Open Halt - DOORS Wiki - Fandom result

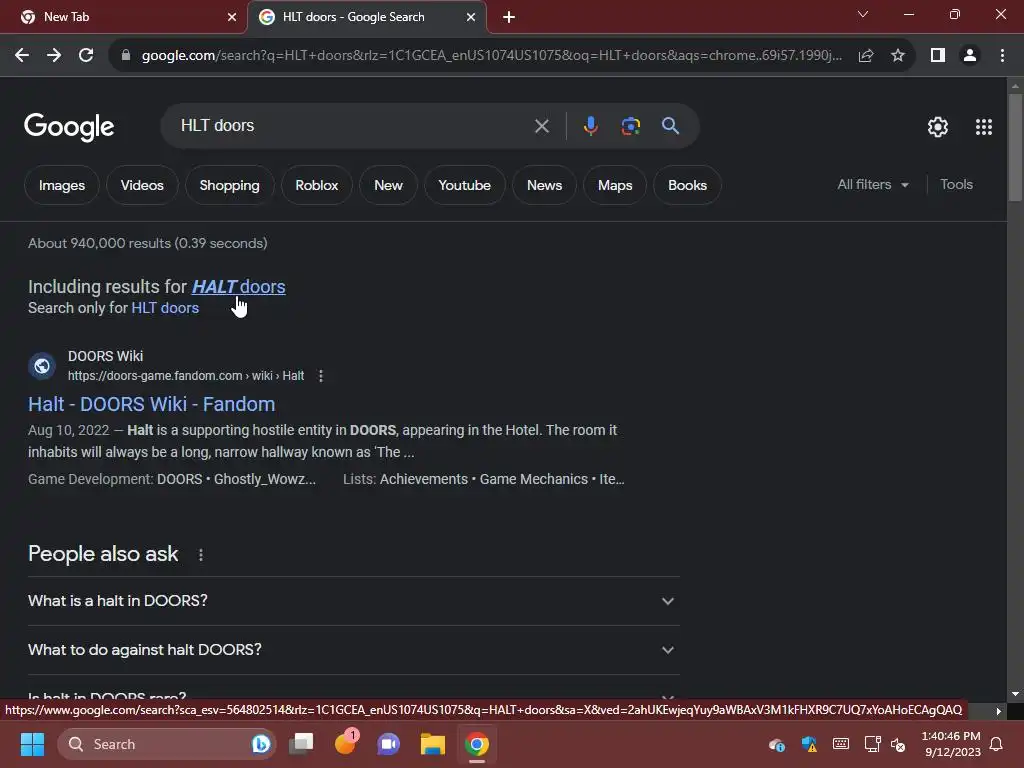[x=152, y=404]
